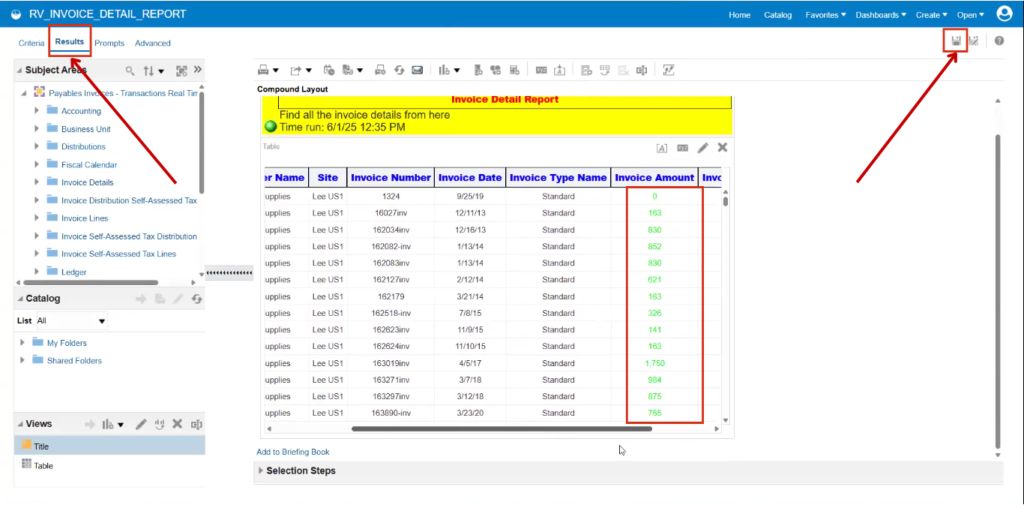
Task: Click the Save As icon
Action: point(974,41)
